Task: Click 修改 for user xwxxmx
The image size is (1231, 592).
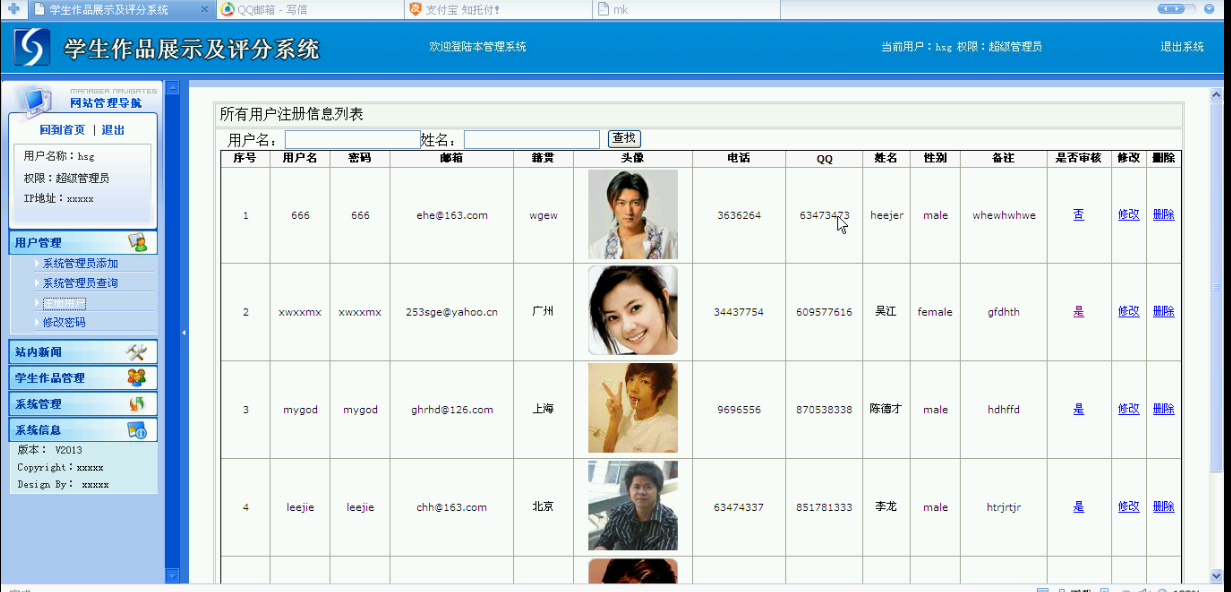Action: click(1129, 312)
